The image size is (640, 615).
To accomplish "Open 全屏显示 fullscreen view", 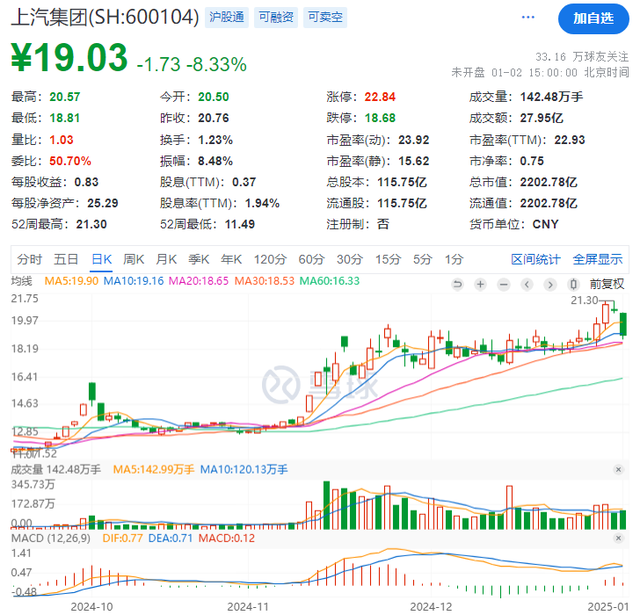I will pos(598,260).
